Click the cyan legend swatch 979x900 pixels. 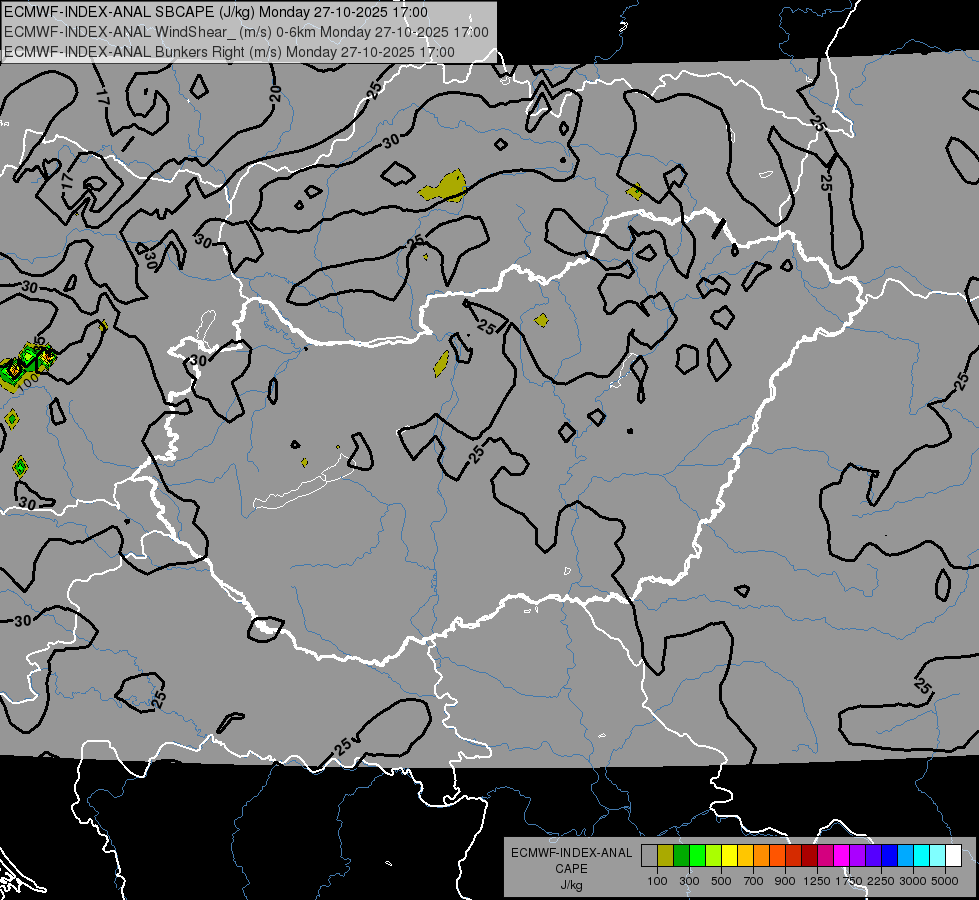[x=922, y=856]
